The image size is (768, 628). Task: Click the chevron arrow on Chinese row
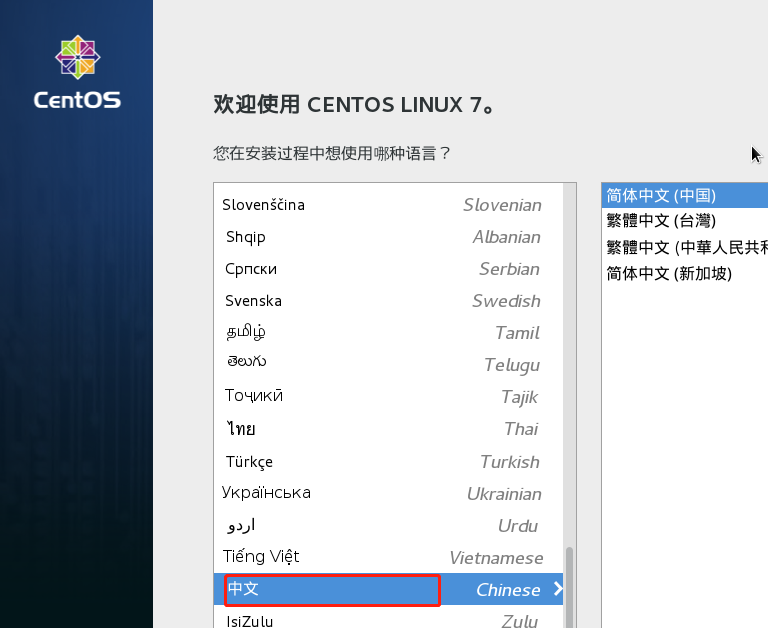click(557, 589)
